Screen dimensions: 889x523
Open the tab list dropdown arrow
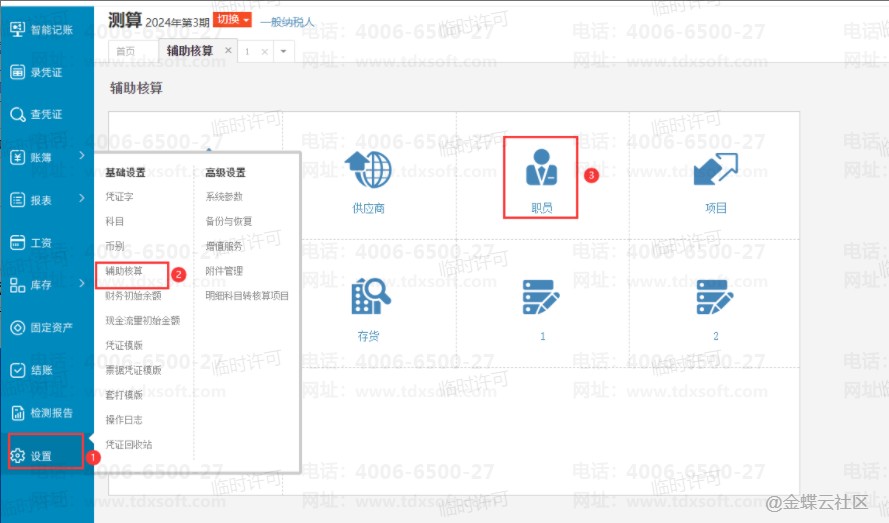point(284,51)
